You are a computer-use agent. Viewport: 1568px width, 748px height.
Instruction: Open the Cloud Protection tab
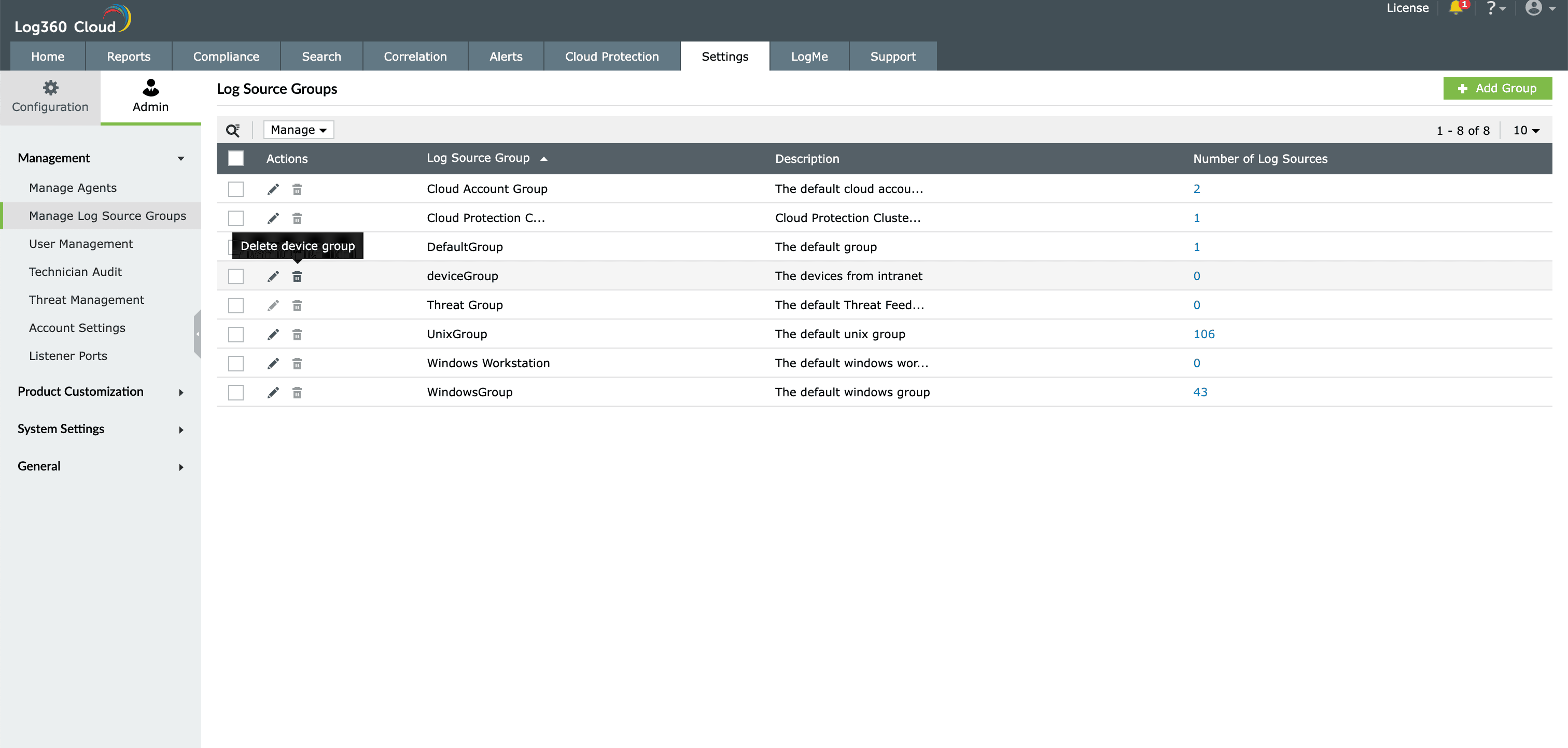[611, 57]
